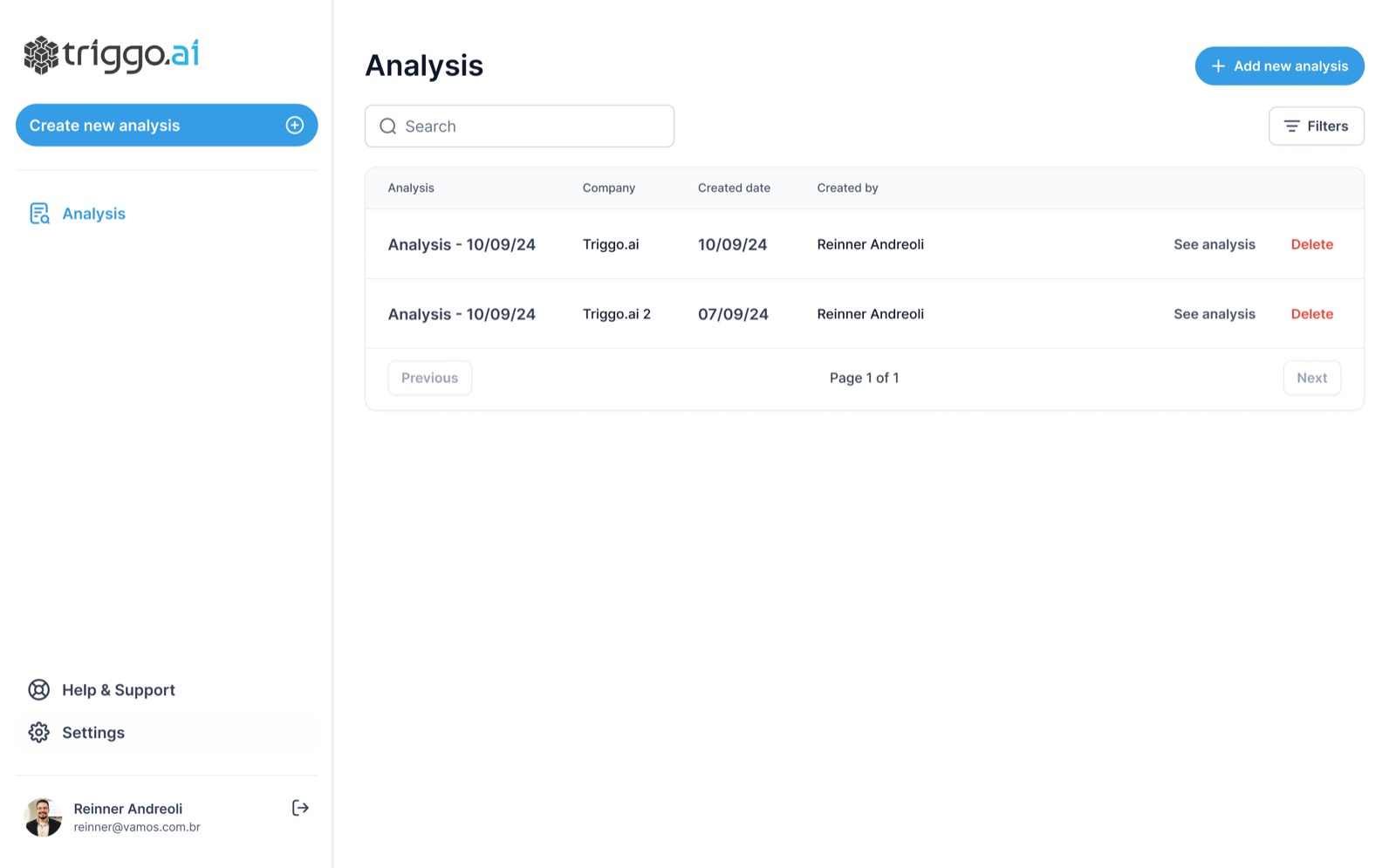Image resolution: width=1396 pixels, height=868 pixels.
Task: Select the analysis title in the Triggo.ai 2 row
Action: [x=462, y=315]
